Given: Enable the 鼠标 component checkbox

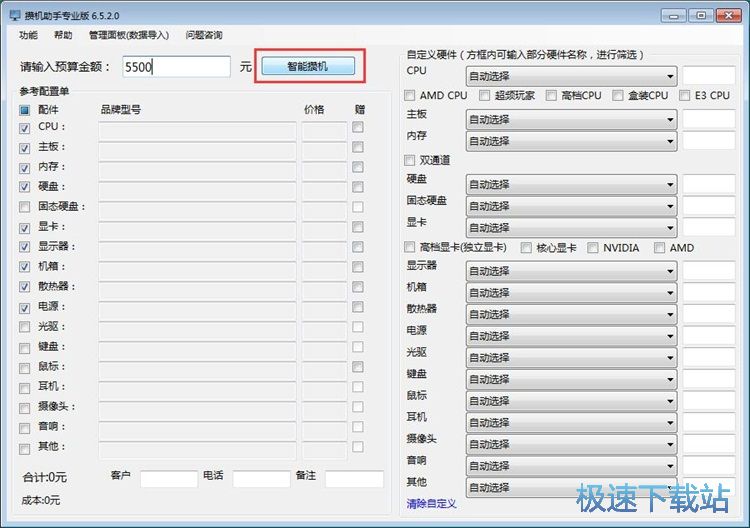Looking at the screenshot, I should (x=24, y=368).
